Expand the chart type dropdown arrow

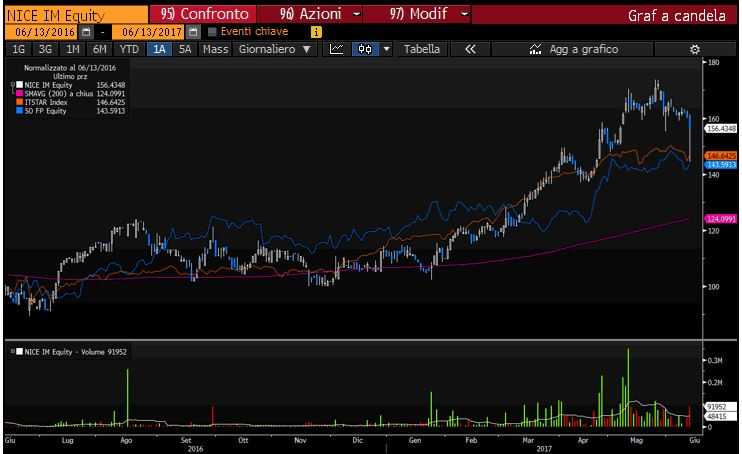(x=386, y=49)
